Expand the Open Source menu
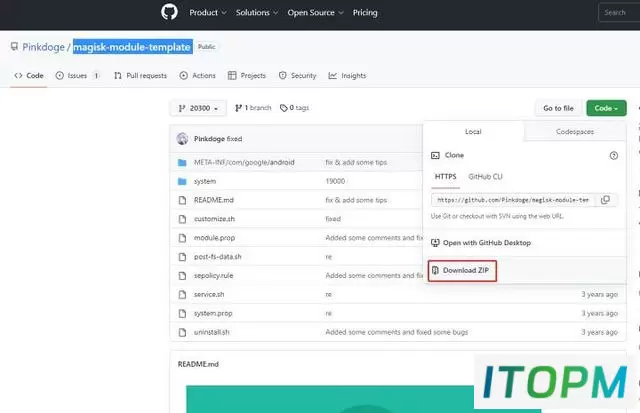 [x=315, y=13]
